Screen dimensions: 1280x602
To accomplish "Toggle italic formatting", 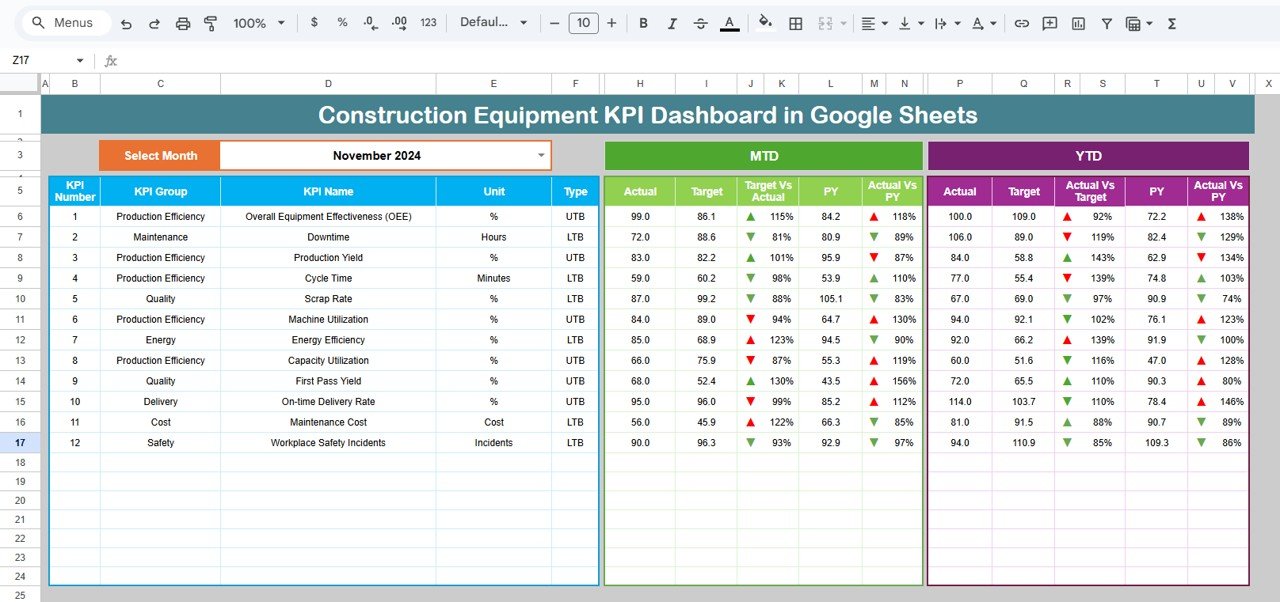I will tap(672, 22).
